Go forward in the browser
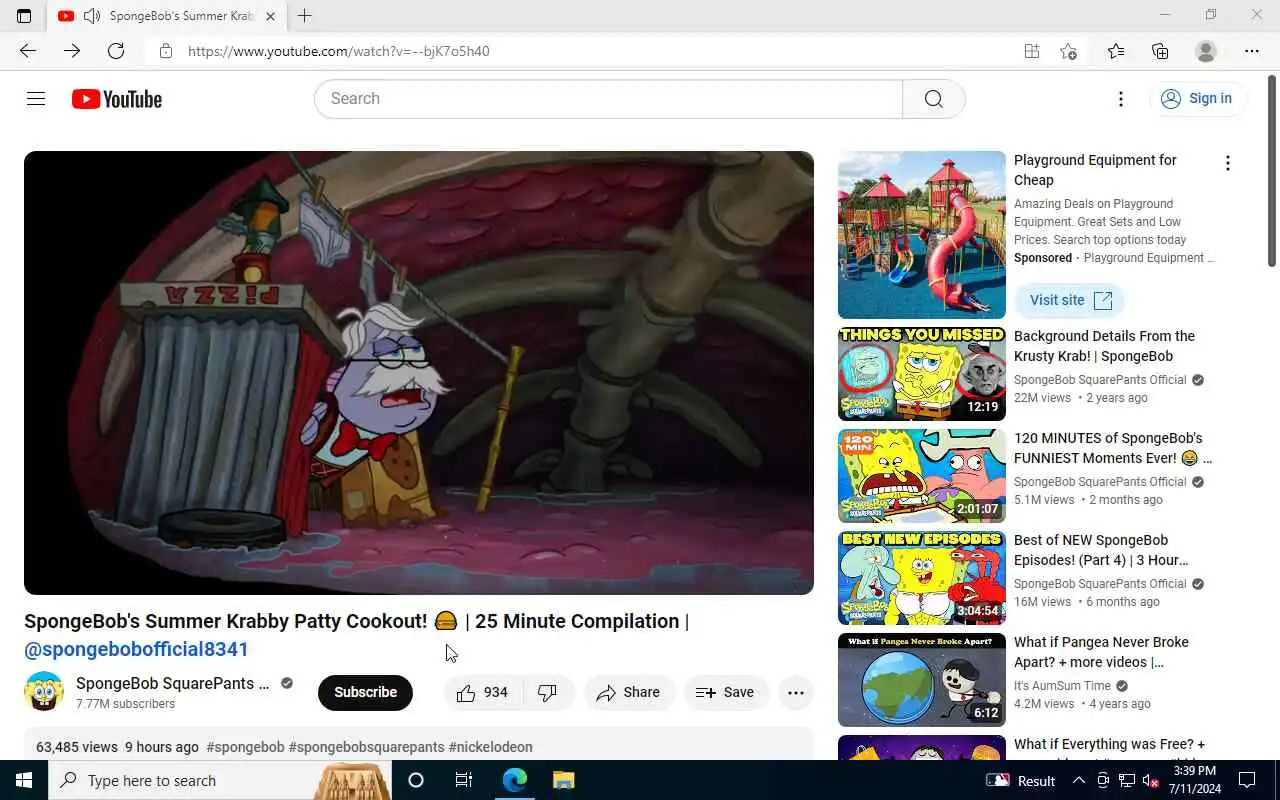 72,51
